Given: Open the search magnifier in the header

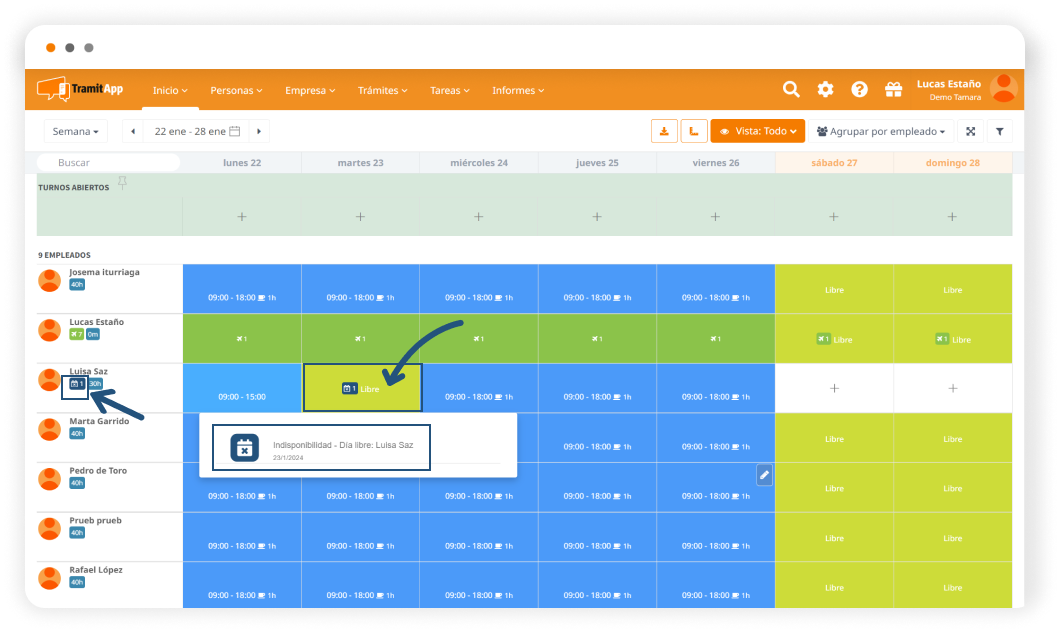Looking at the screenshot, I should (791, 89).
